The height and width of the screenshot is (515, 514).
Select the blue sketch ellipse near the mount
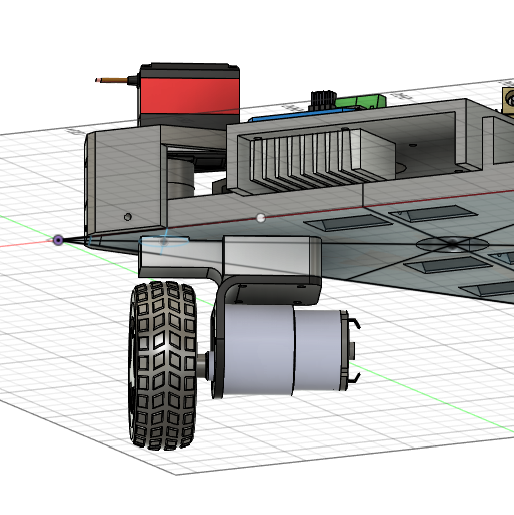pyautogui.click(x=164, y=241)
